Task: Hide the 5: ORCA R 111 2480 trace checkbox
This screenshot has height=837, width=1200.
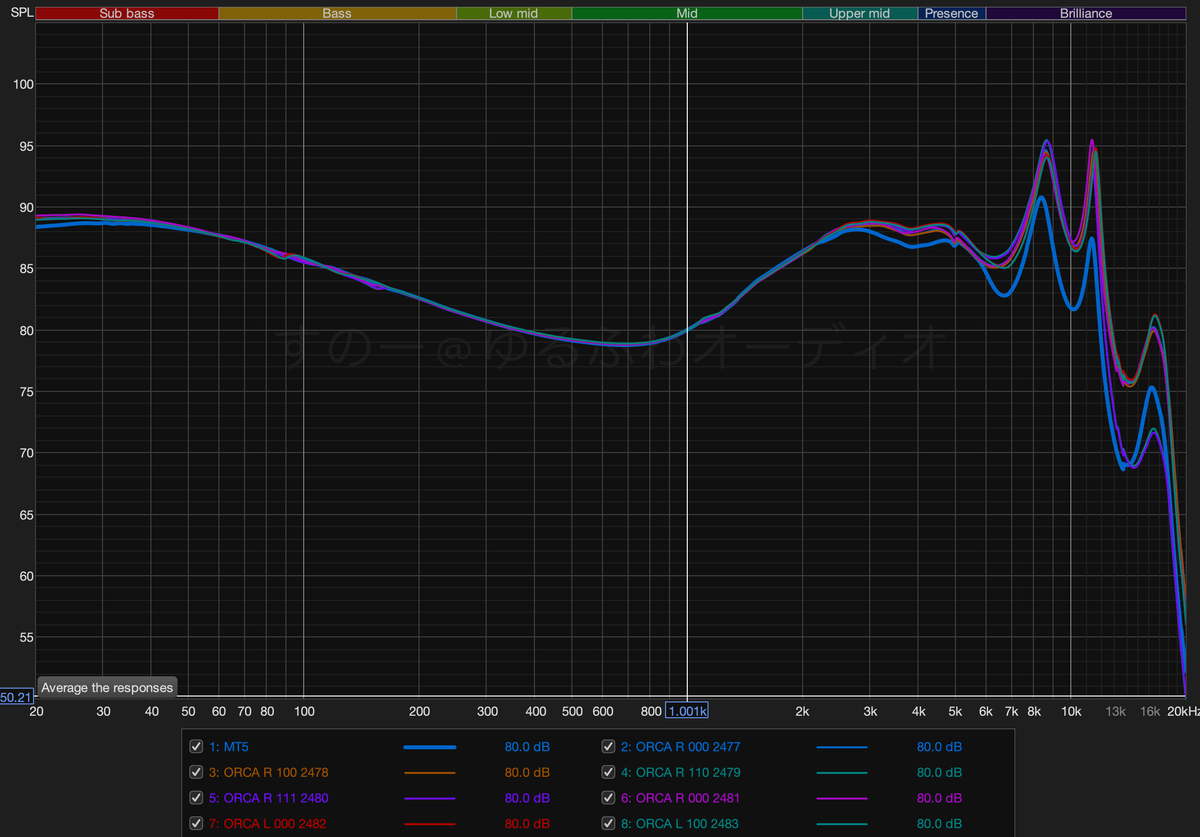Action: [x=196, y=798]
